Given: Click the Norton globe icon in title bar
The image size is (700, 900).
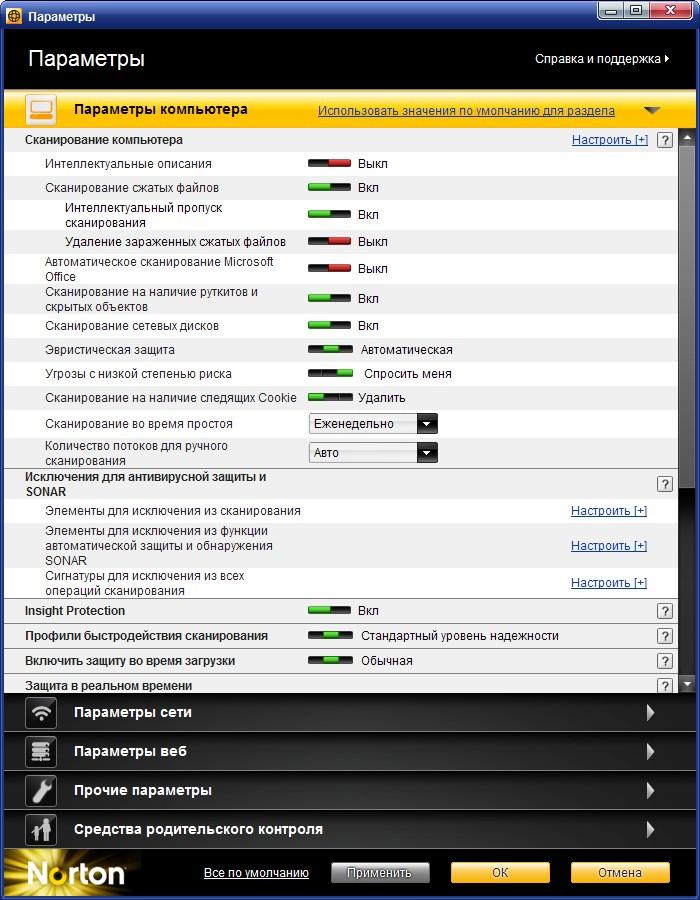Looking at the screenshot, I should tap(14, 16).
